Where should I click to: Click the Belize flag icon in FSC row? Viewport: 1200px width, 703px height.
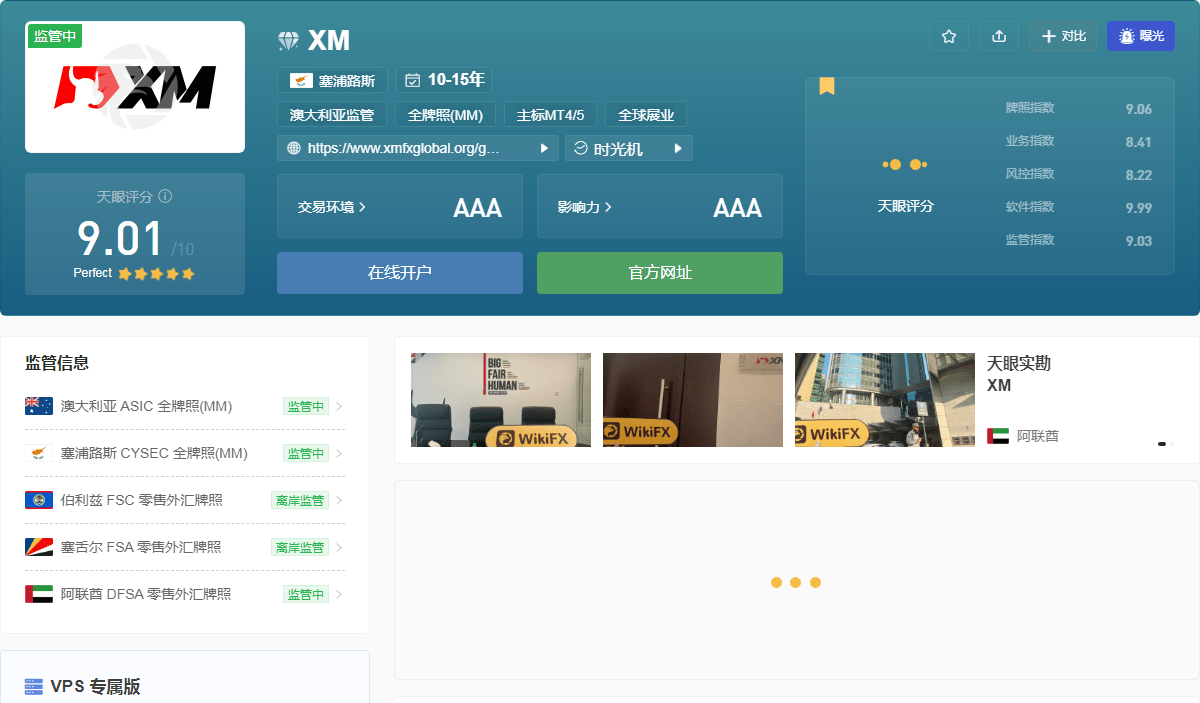39,500
